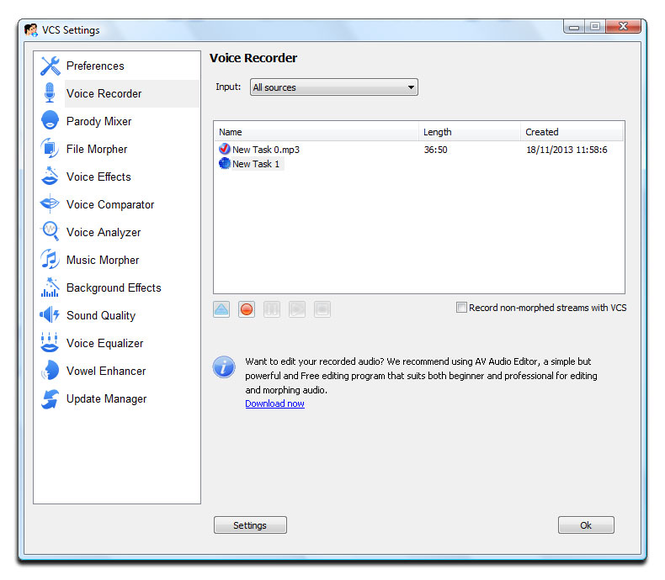Click the Preferences wrench icon
The image size is (665, 580).
(x=50, y=66)
